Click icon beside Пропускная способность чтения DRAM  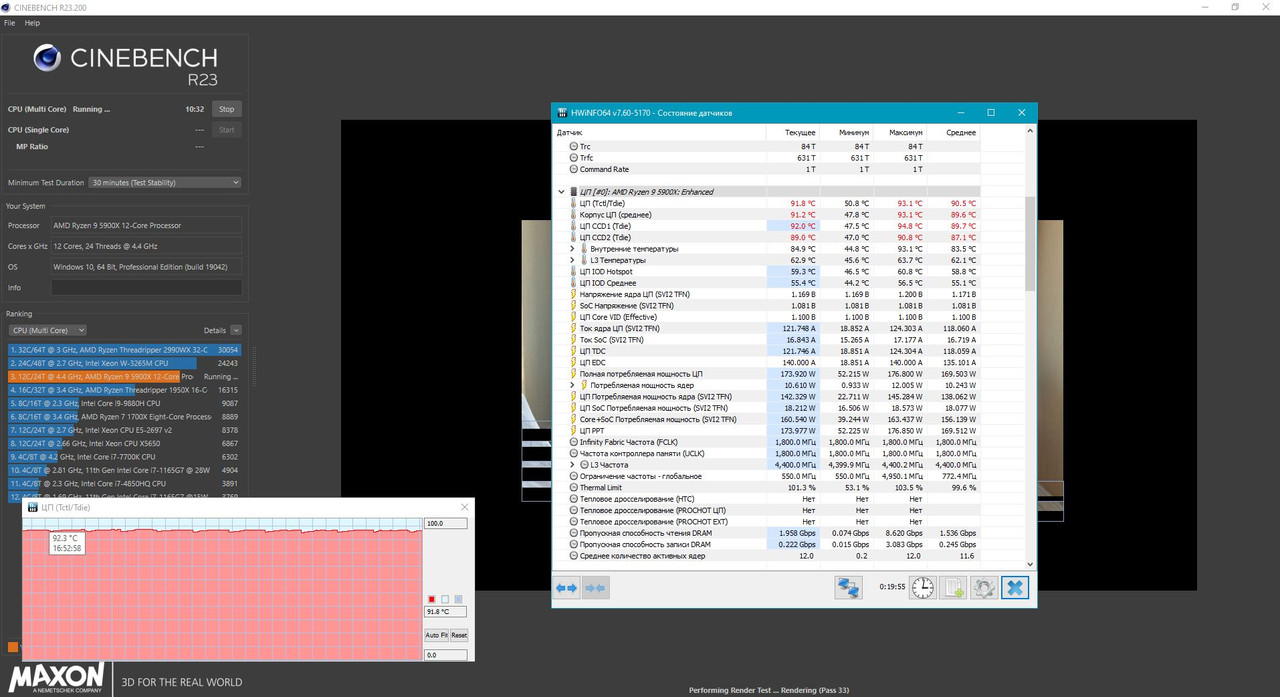click(573, 533)
